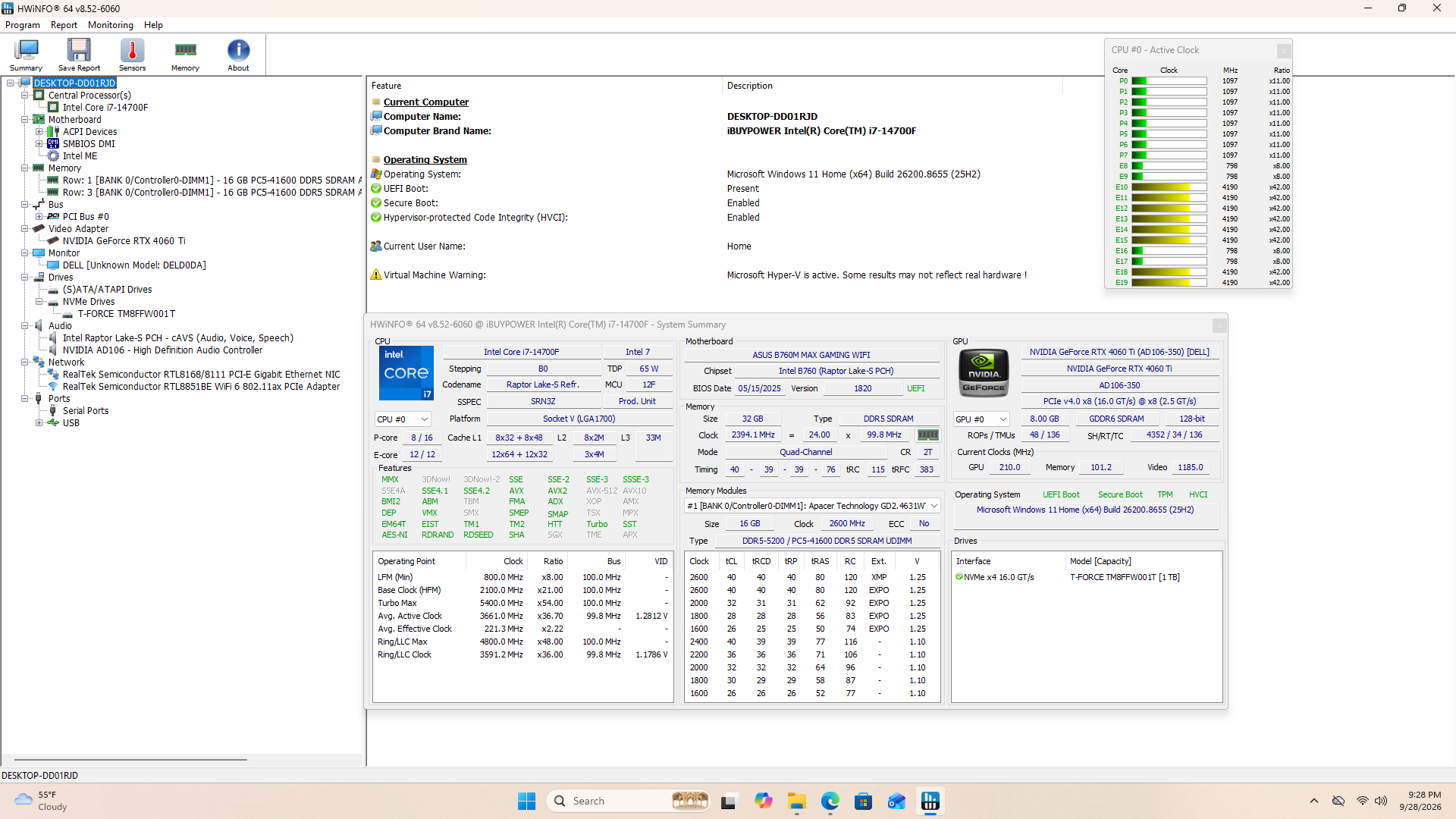
Task: Click the Current Computer heading link
Action: 425,102
